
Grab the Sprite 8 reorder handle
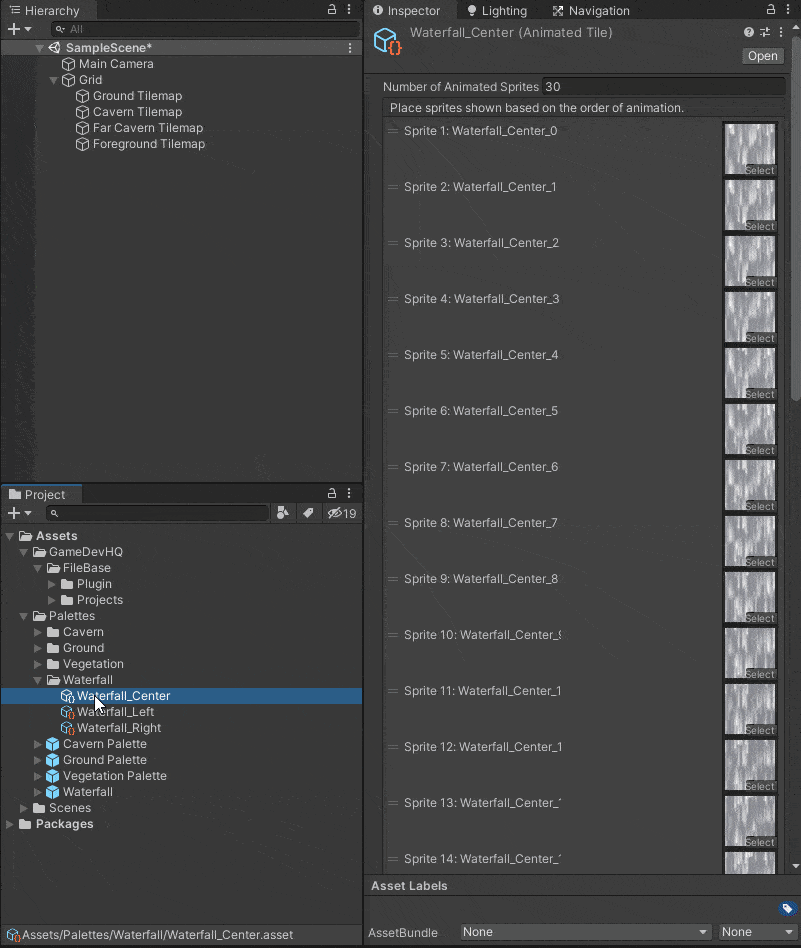(x=393, y=523)
